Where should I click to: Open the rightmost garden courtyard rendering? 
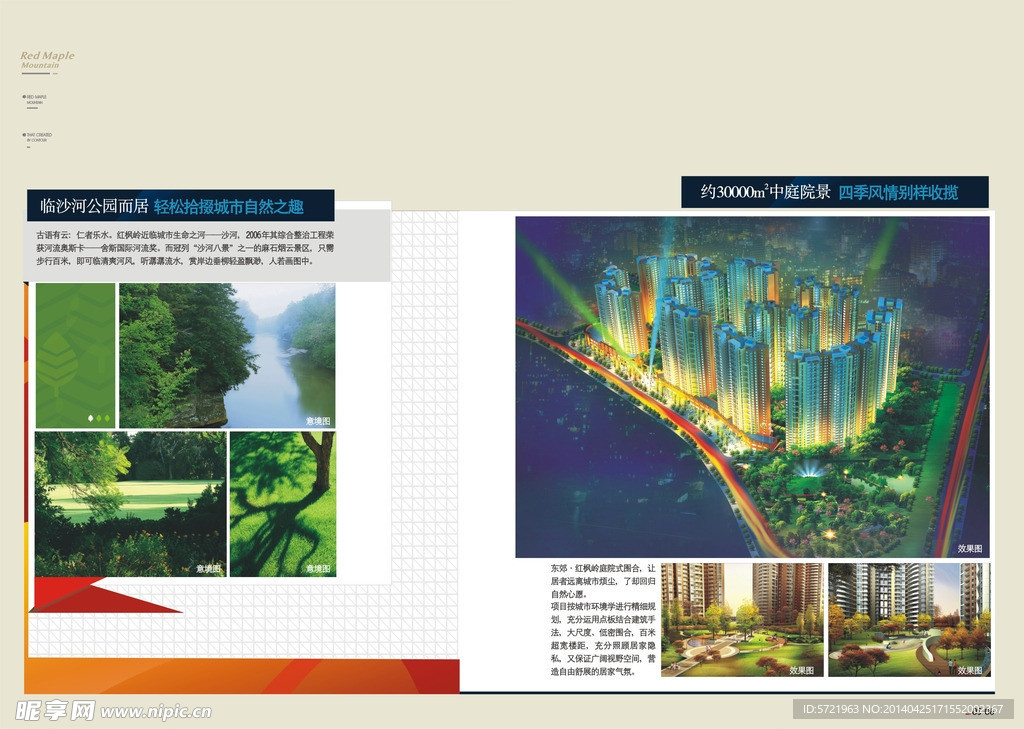[908, 620]
